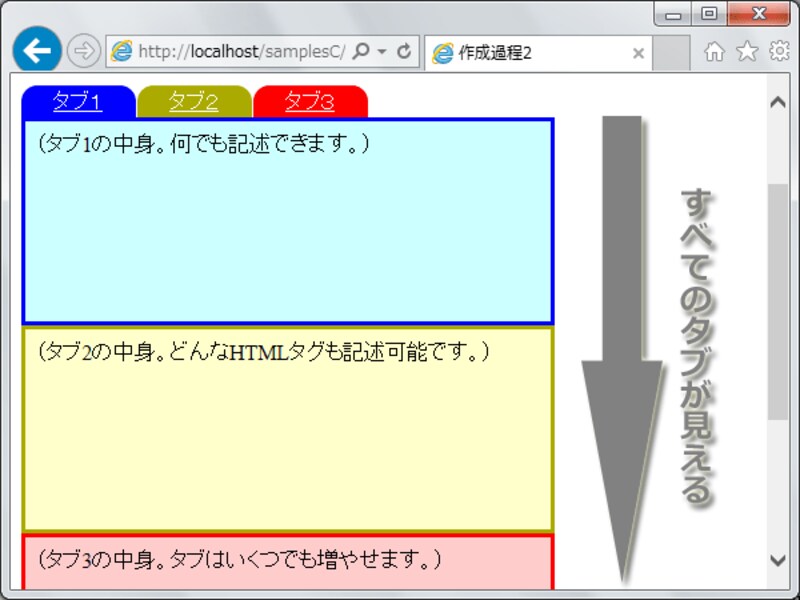Click the タブ3 red tab link
The image size is (800, 600).
click(310, 101)
